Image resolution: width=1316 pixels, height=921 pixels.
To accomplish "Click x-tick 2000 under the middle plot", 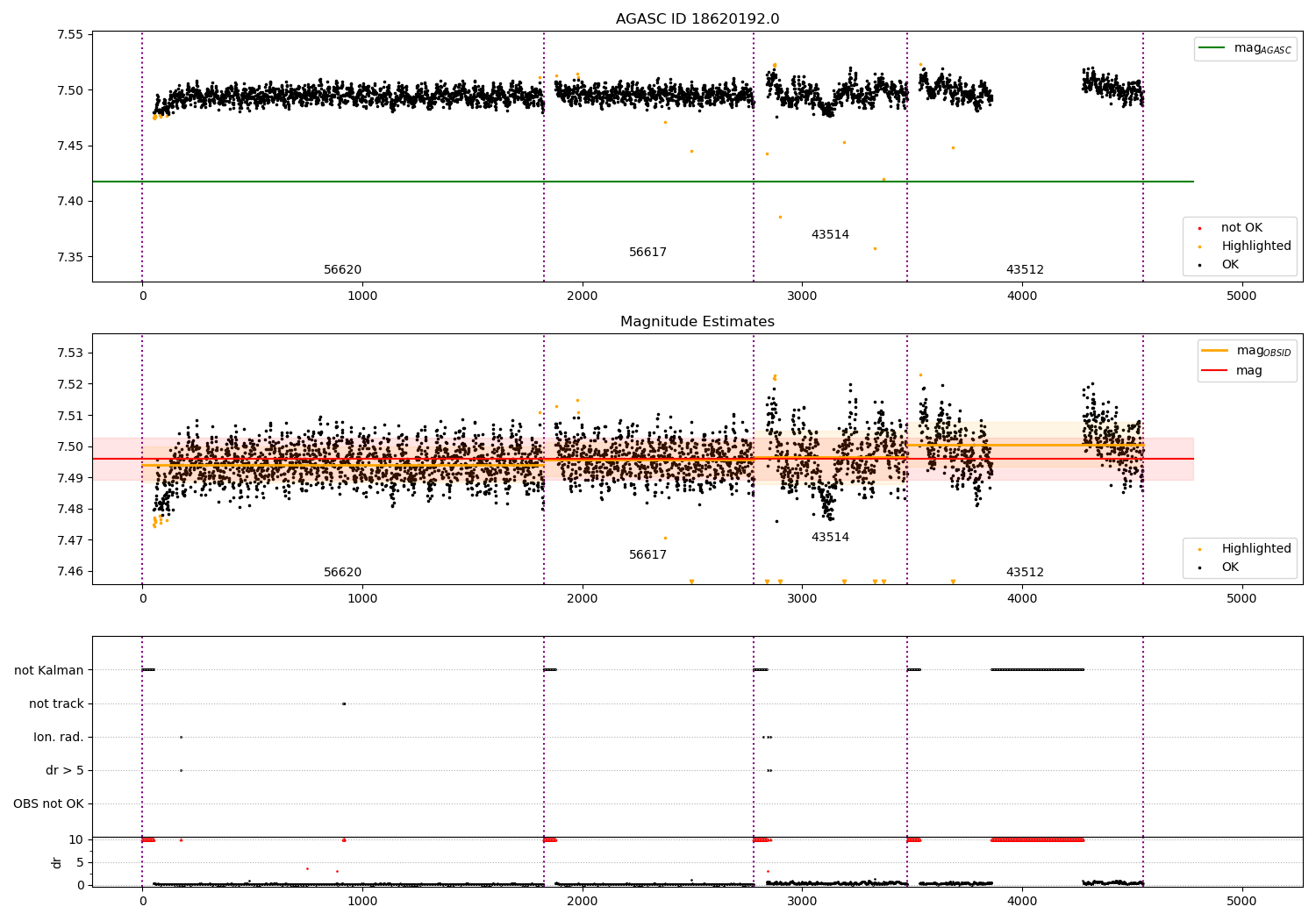I will click(583, 599).
